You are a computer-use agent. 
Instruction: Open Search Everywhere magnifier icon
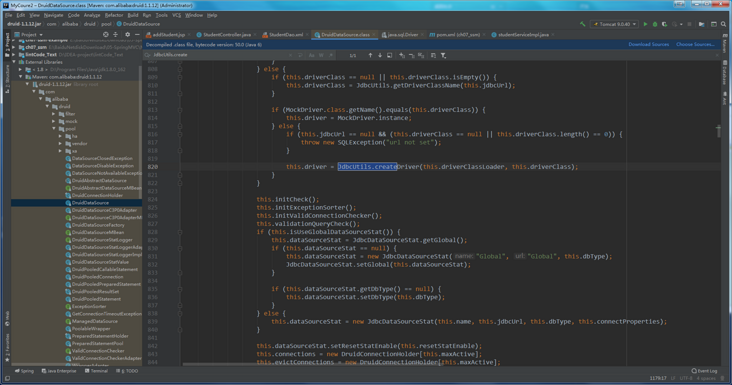723,24
